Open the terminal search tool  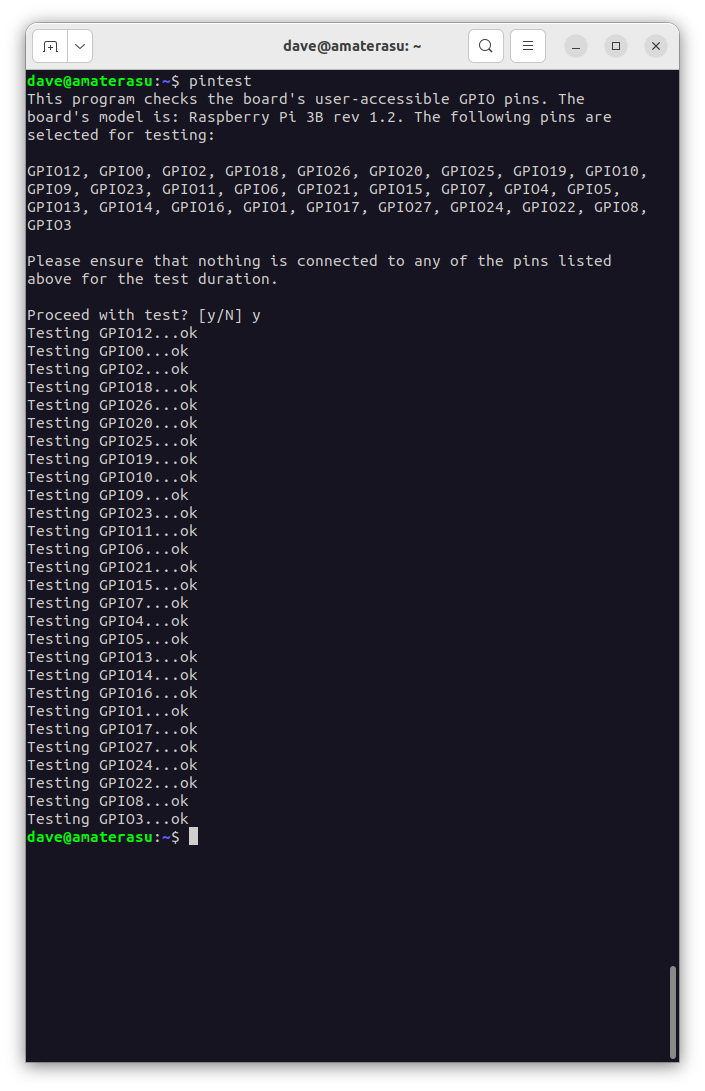[x=485, y=46]
